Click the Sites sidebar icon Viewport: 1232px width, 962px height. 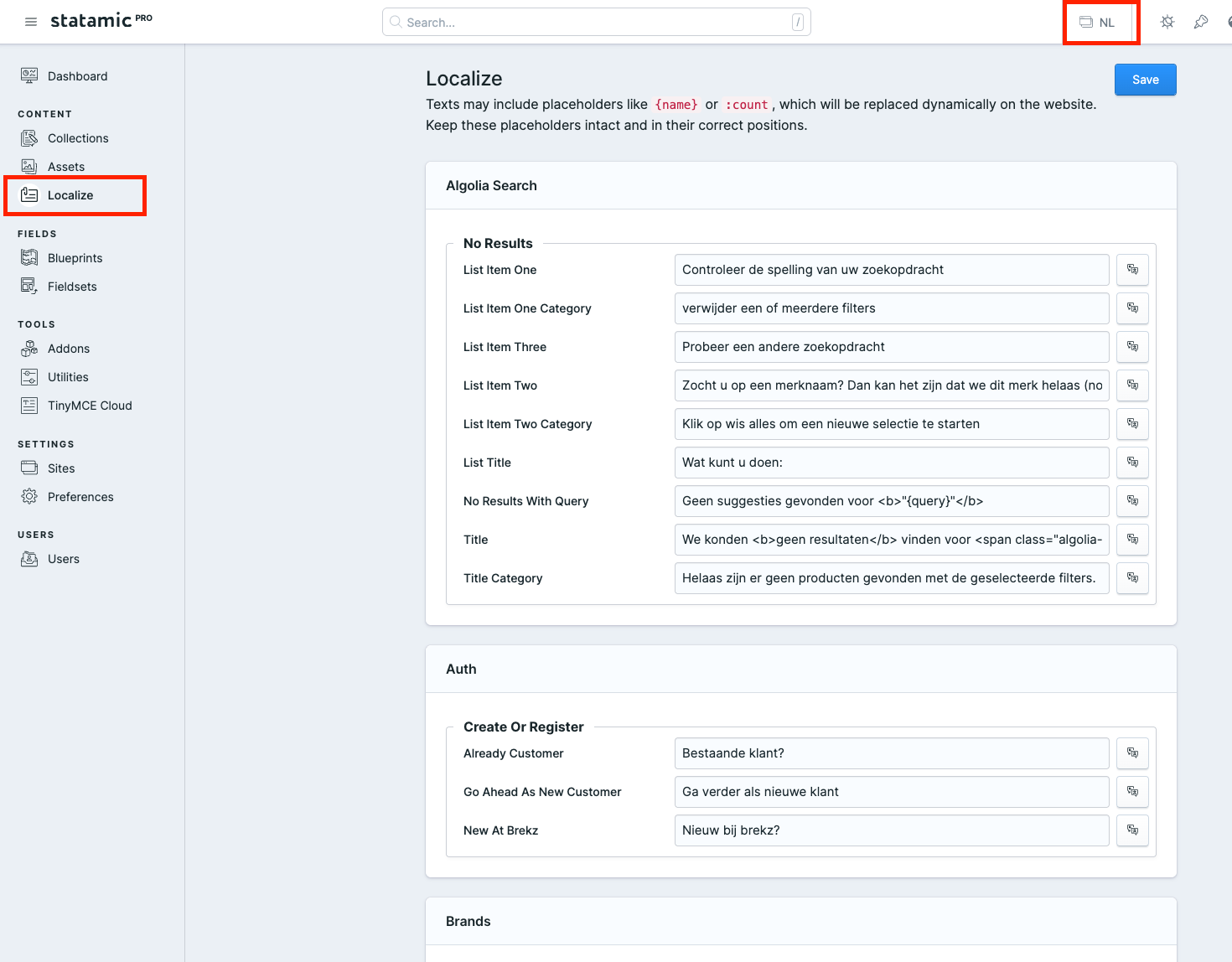(29, 468)
